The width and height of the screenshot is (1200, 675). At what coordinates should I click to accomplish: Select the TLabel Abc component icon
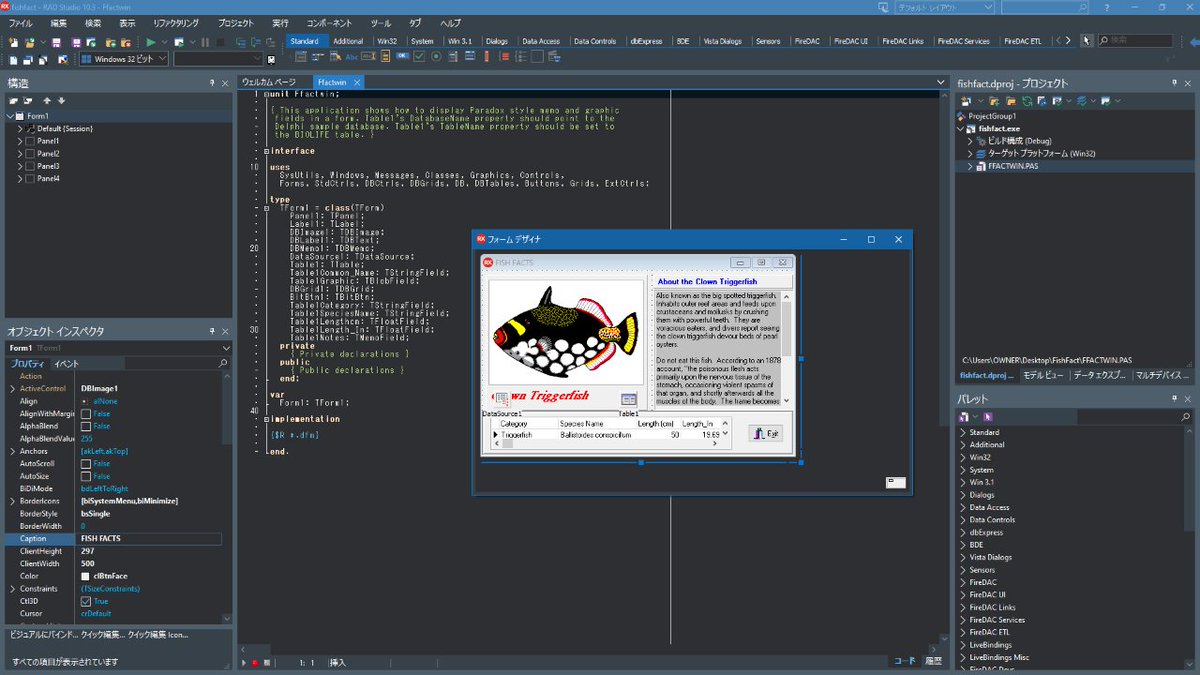(352, 57)
